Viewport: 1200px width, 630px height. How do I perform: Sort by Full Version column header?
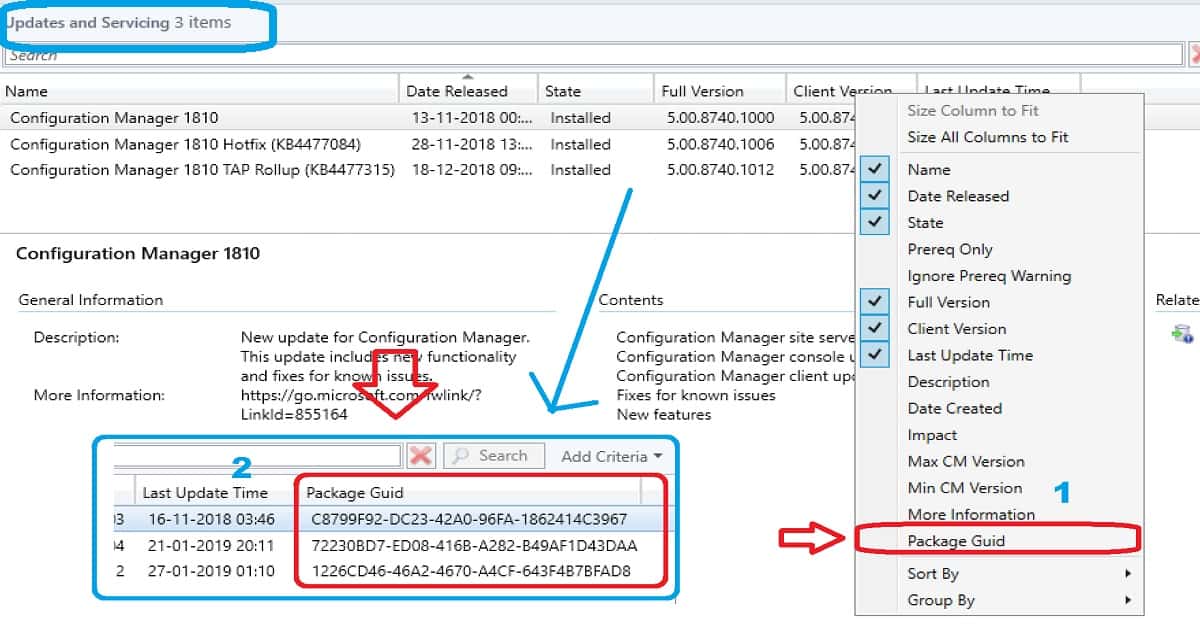coord(720,91)
